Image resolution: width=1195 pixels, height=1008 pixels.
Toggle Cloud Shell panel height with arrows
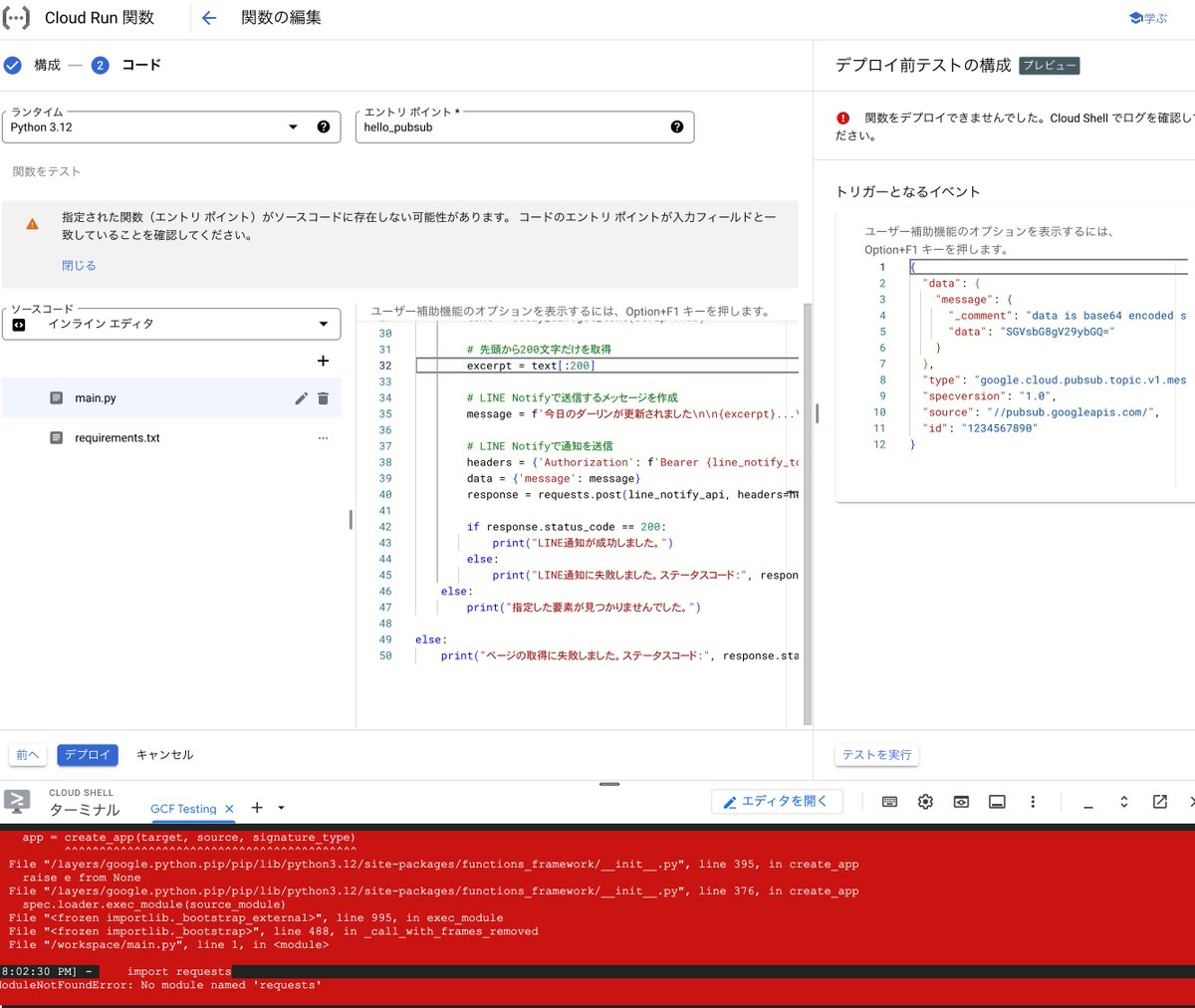1124,802
